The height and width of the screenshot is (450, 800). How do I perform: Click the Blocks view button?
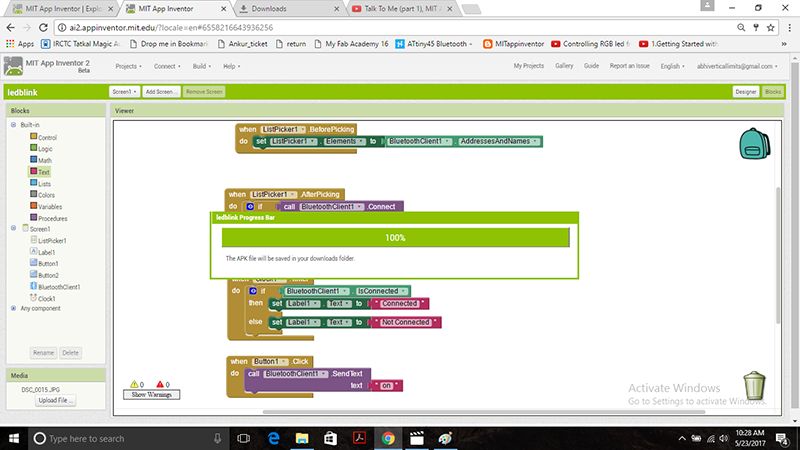click(773, 92)
